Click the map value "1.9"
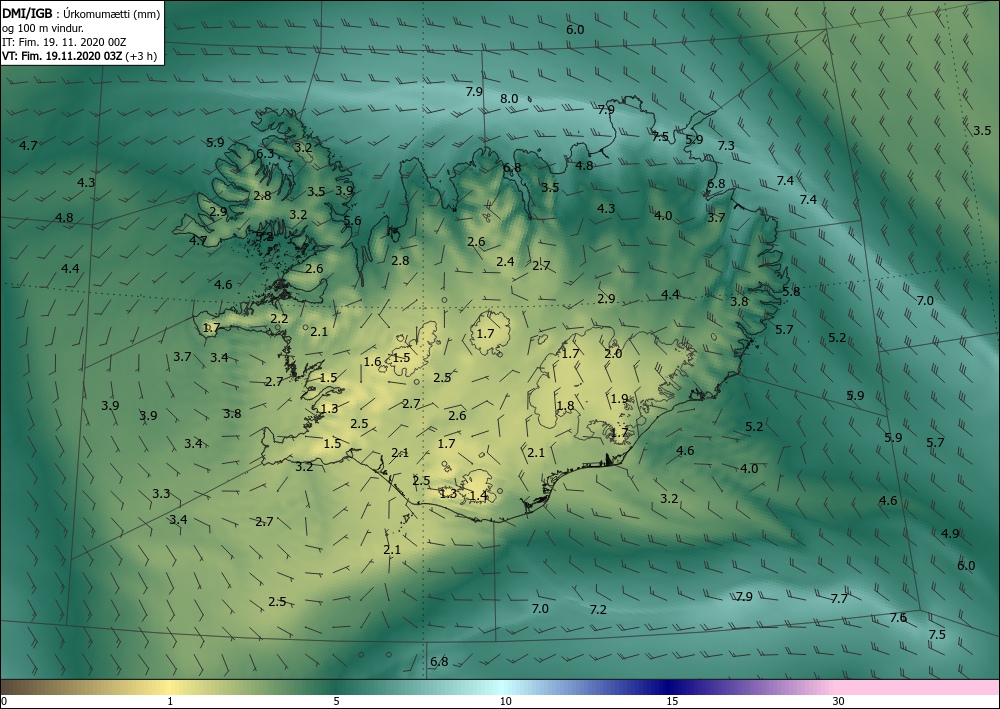Screen dimensions: 1000x709 pyautogui.click(x=619, y=399)
